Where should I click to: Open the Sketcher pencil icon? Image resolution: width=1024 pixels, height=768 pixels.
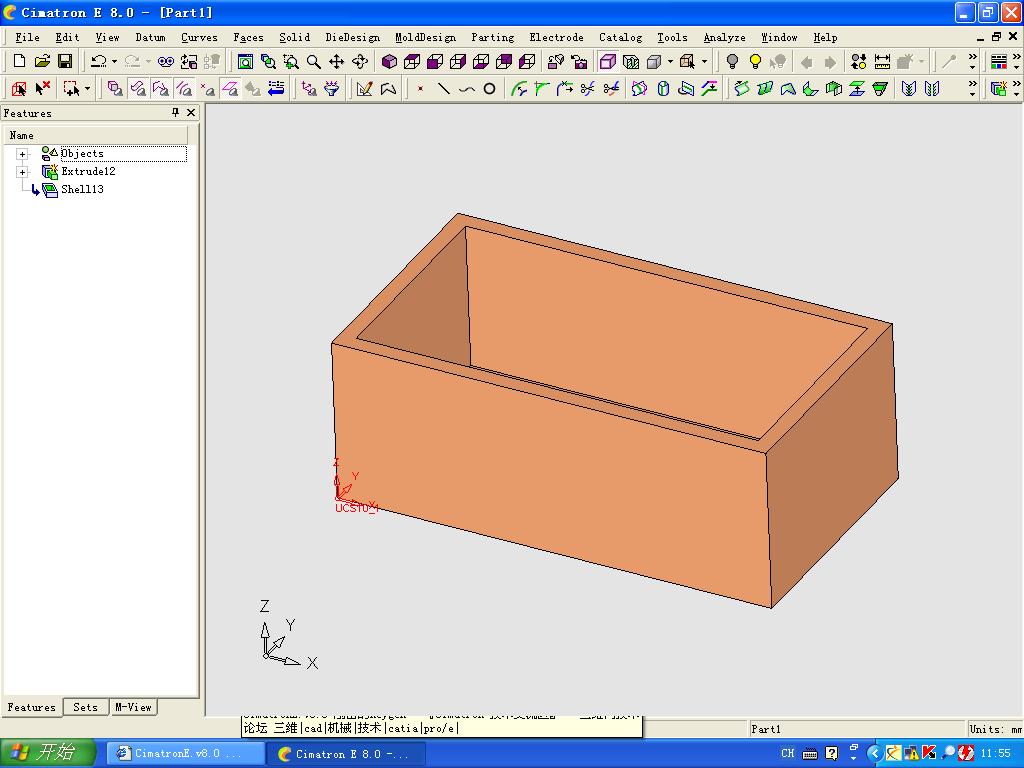pyautogui.click(x=364, y=88)
